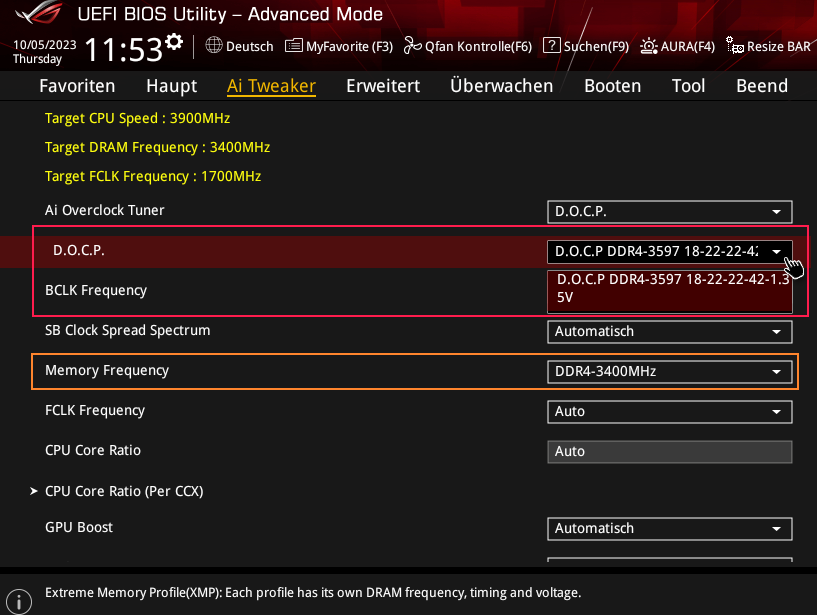Select the SB Clock Spread Spectrum label
The image size is (817, 615).
click(x=128, y=330)
